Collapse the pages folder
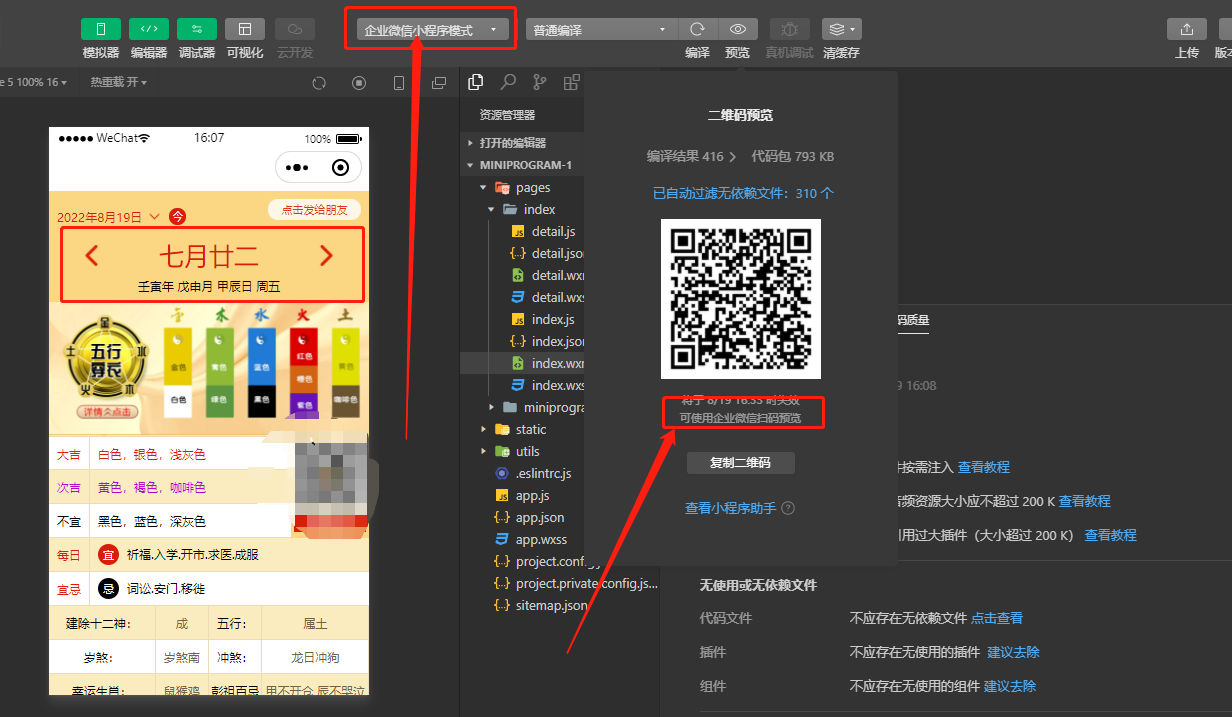Image resolution: width=1232 pixels, height=717 pixels. 523,187
